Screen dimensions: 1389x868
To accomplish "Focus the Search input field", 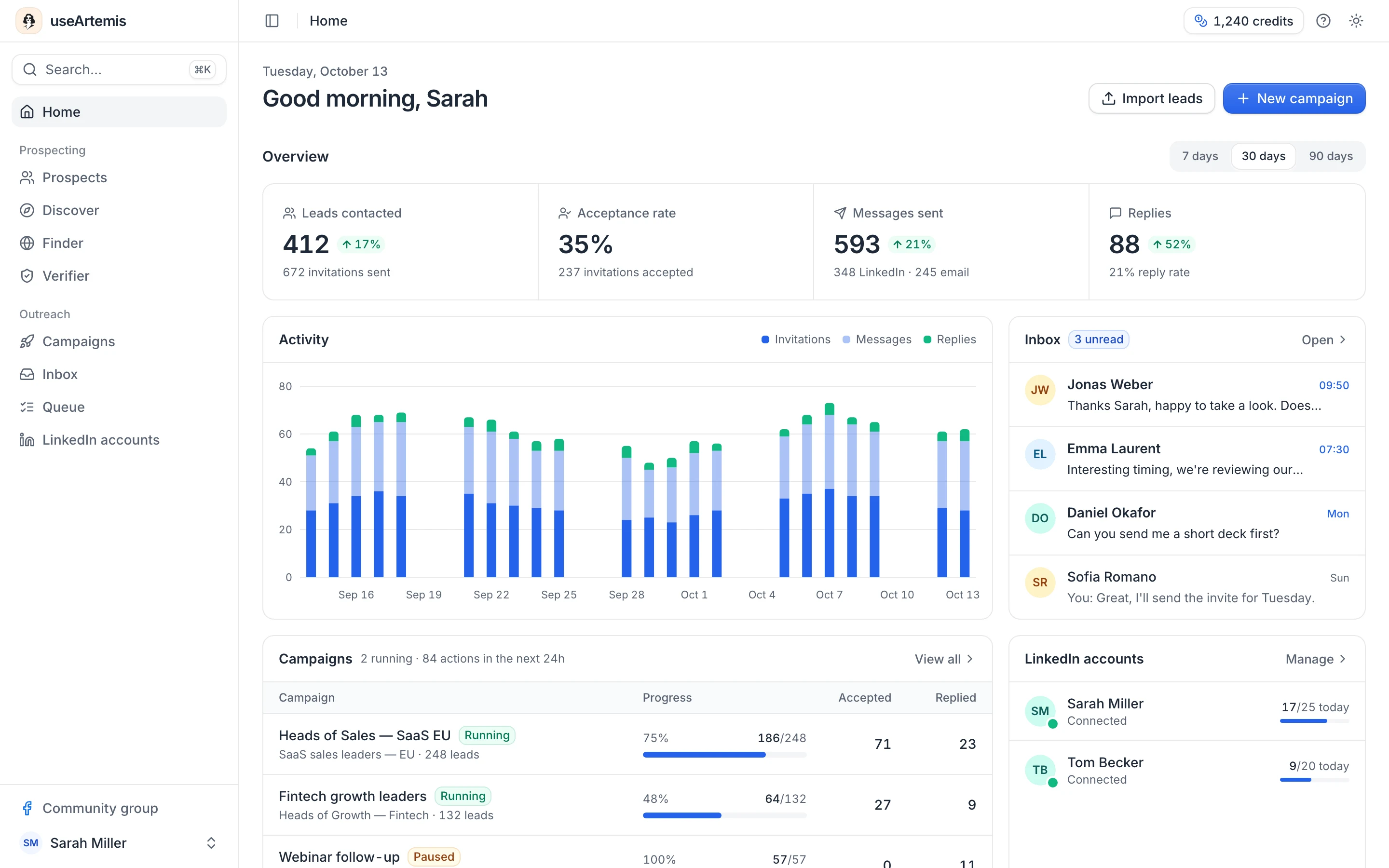I will click(x=119, y=69).
